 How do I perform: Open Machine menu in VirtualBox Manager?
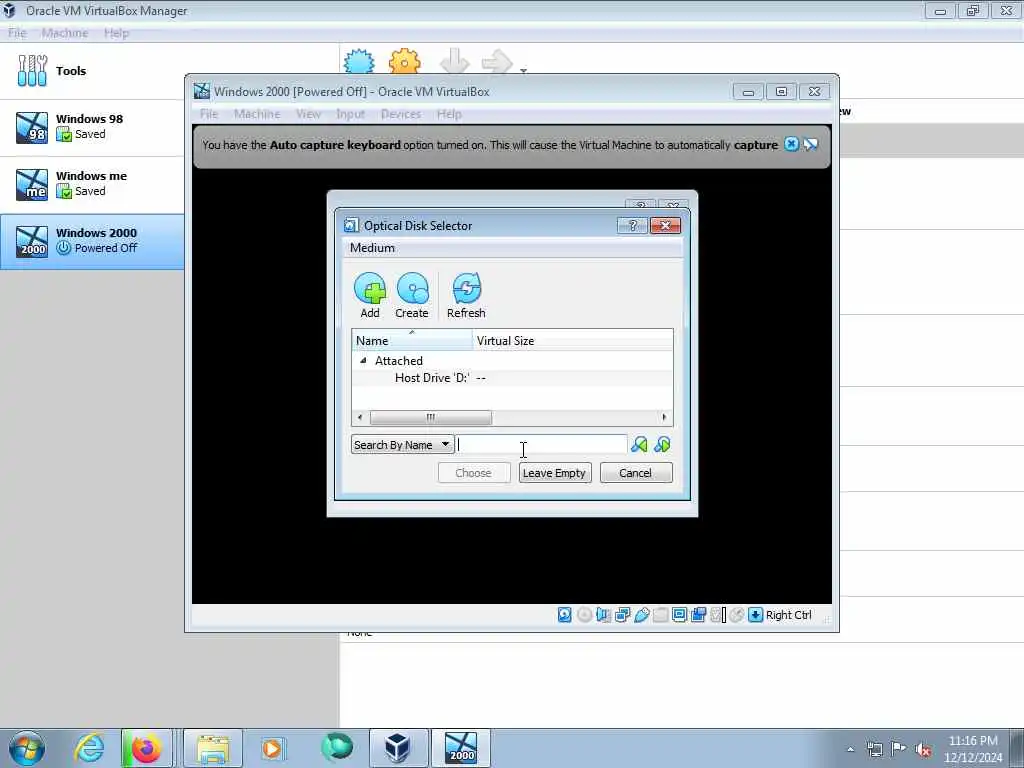pos(65,33)
